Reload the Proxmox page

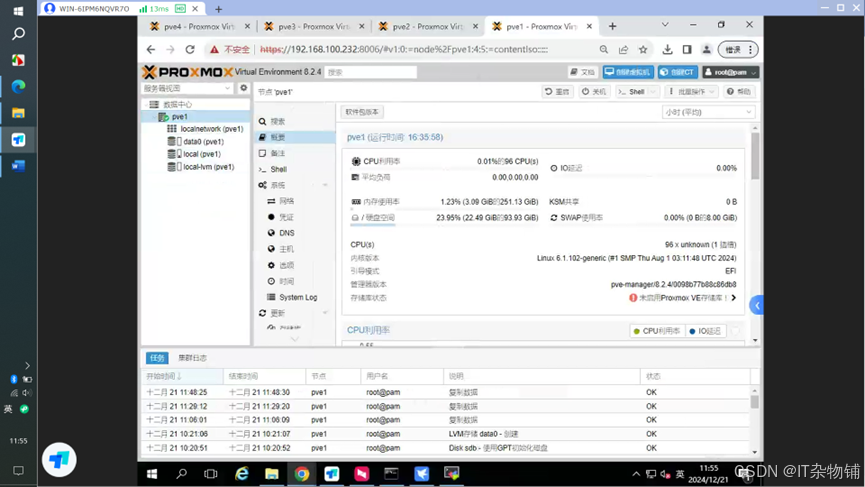click(x=190, y=50)
